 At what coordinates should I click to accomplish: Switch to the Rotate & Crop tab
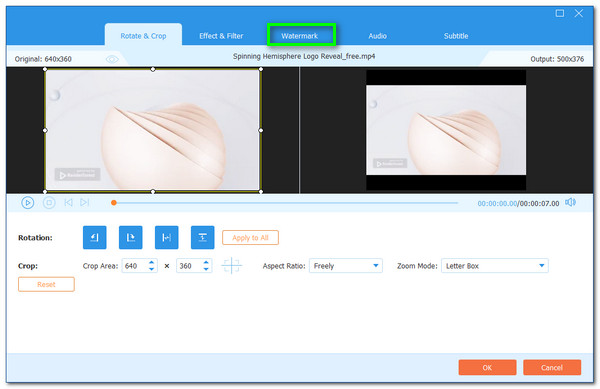tap(143, 36)
